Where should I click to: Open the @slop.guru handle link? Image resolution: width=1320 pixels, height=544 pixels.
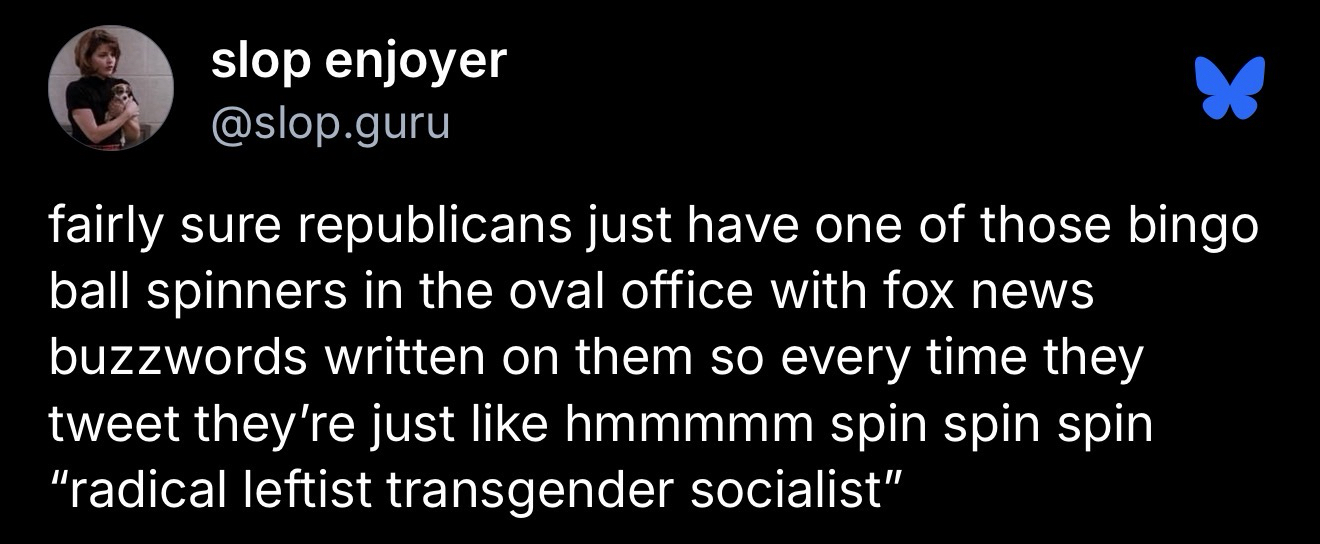point(330,124)
